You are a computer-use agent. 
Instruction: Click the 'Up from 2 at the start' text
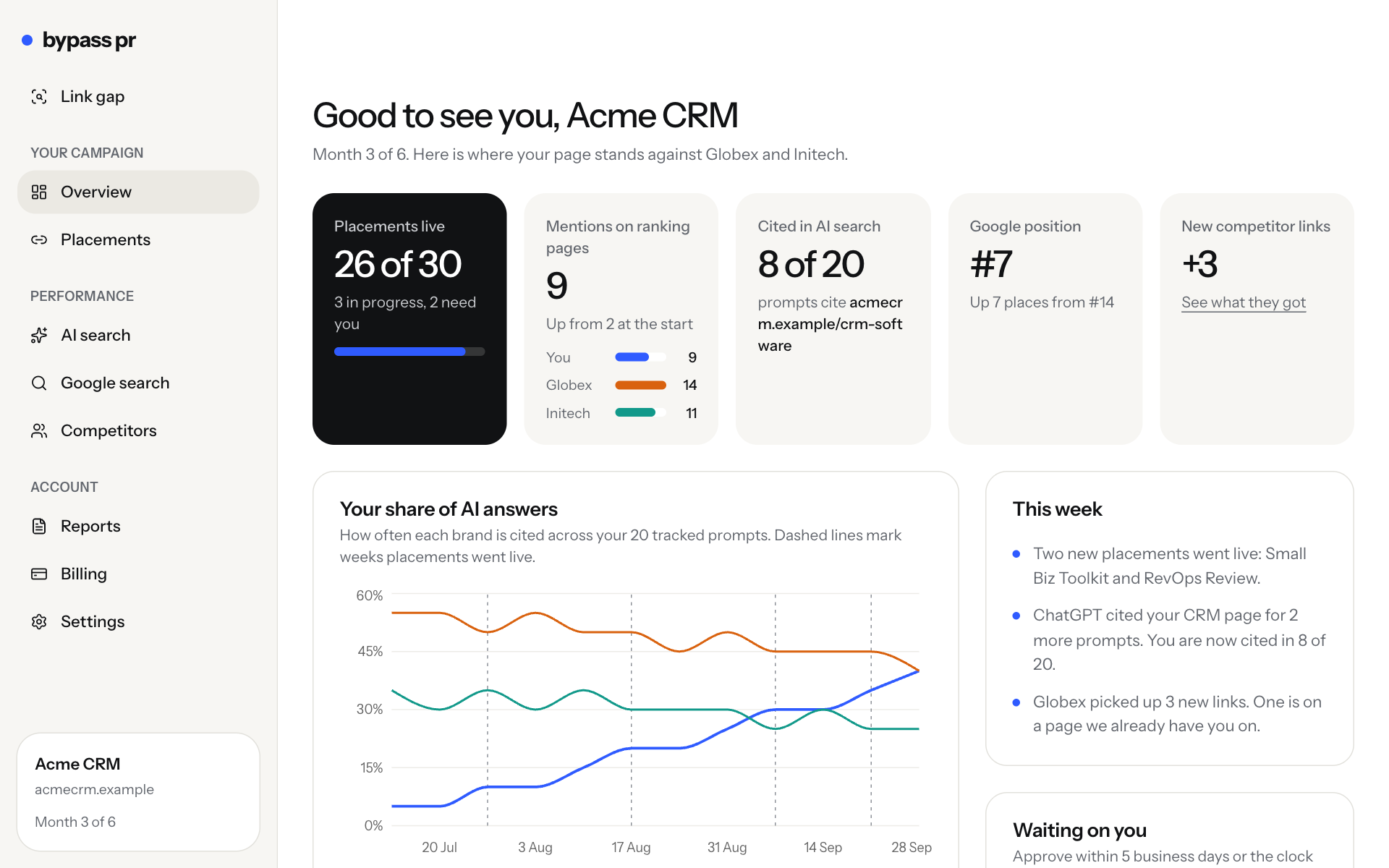coord(619,324)
